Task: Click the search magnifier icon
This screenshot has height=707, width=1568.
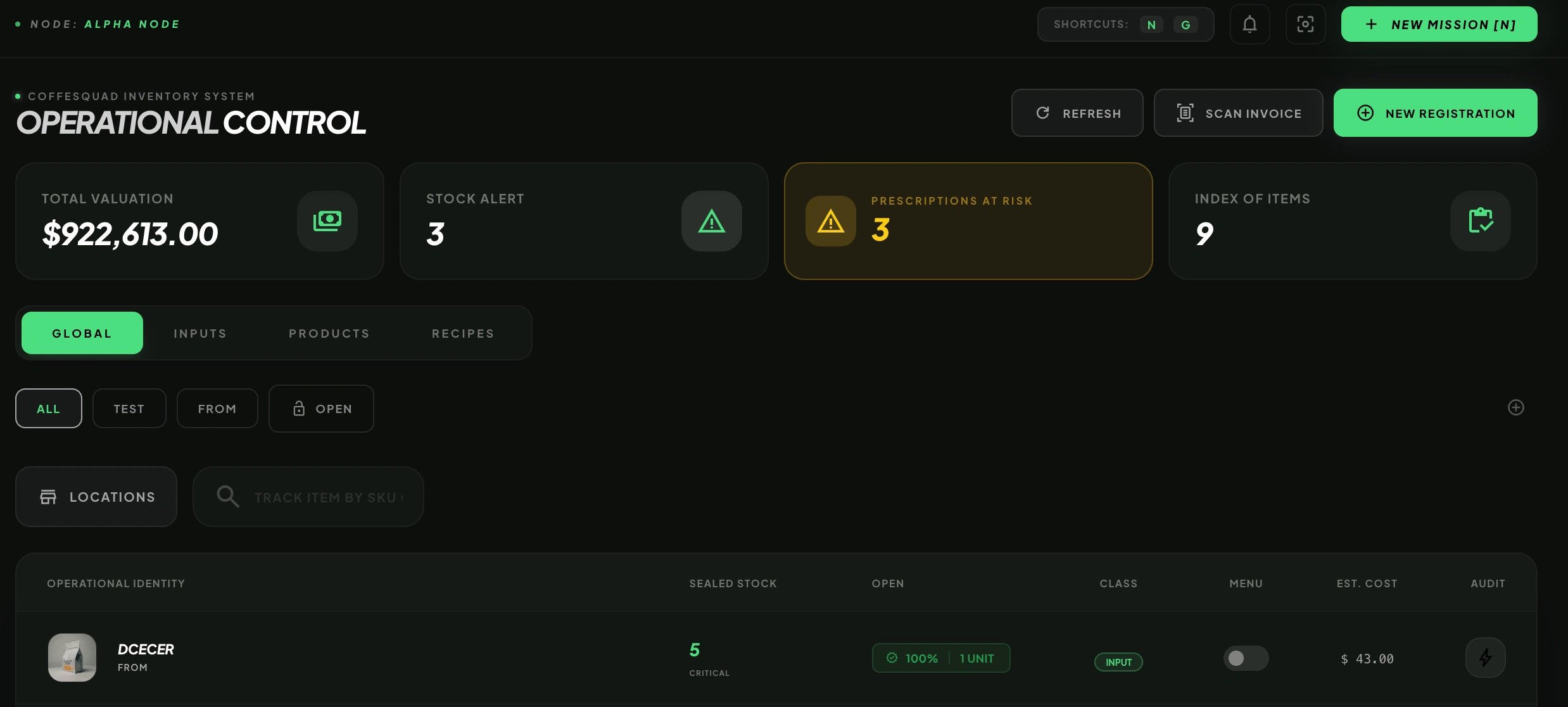Action: tap(227, 497)
